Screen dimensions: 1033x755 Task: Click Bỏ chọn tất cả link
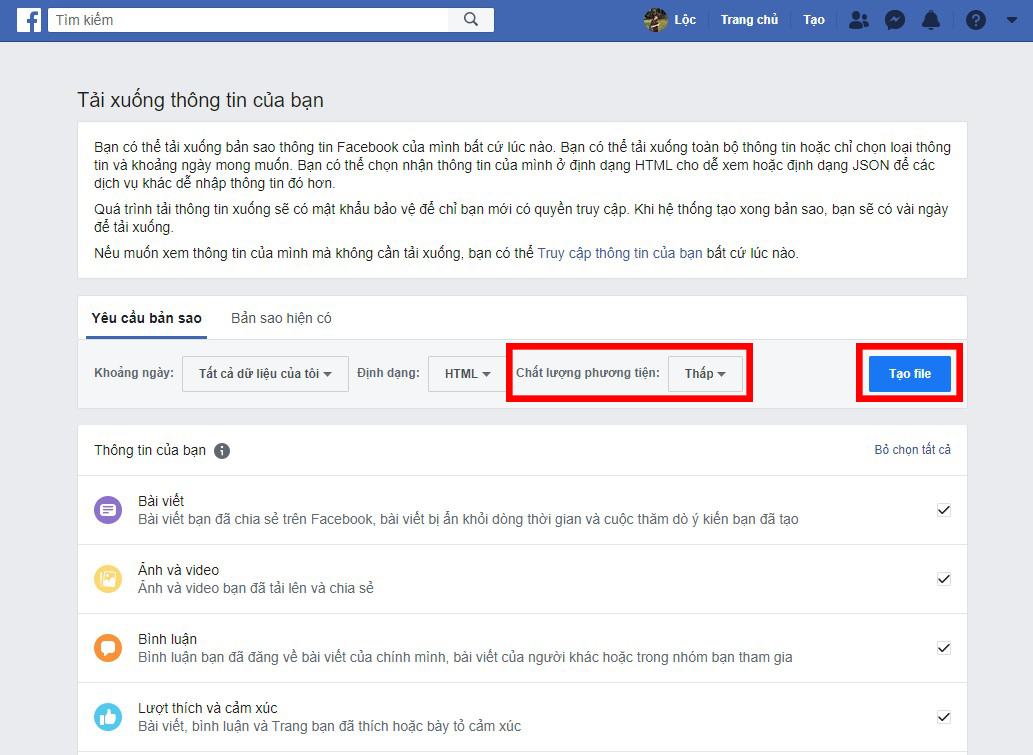pyautogui.click(x=912, y=450)
